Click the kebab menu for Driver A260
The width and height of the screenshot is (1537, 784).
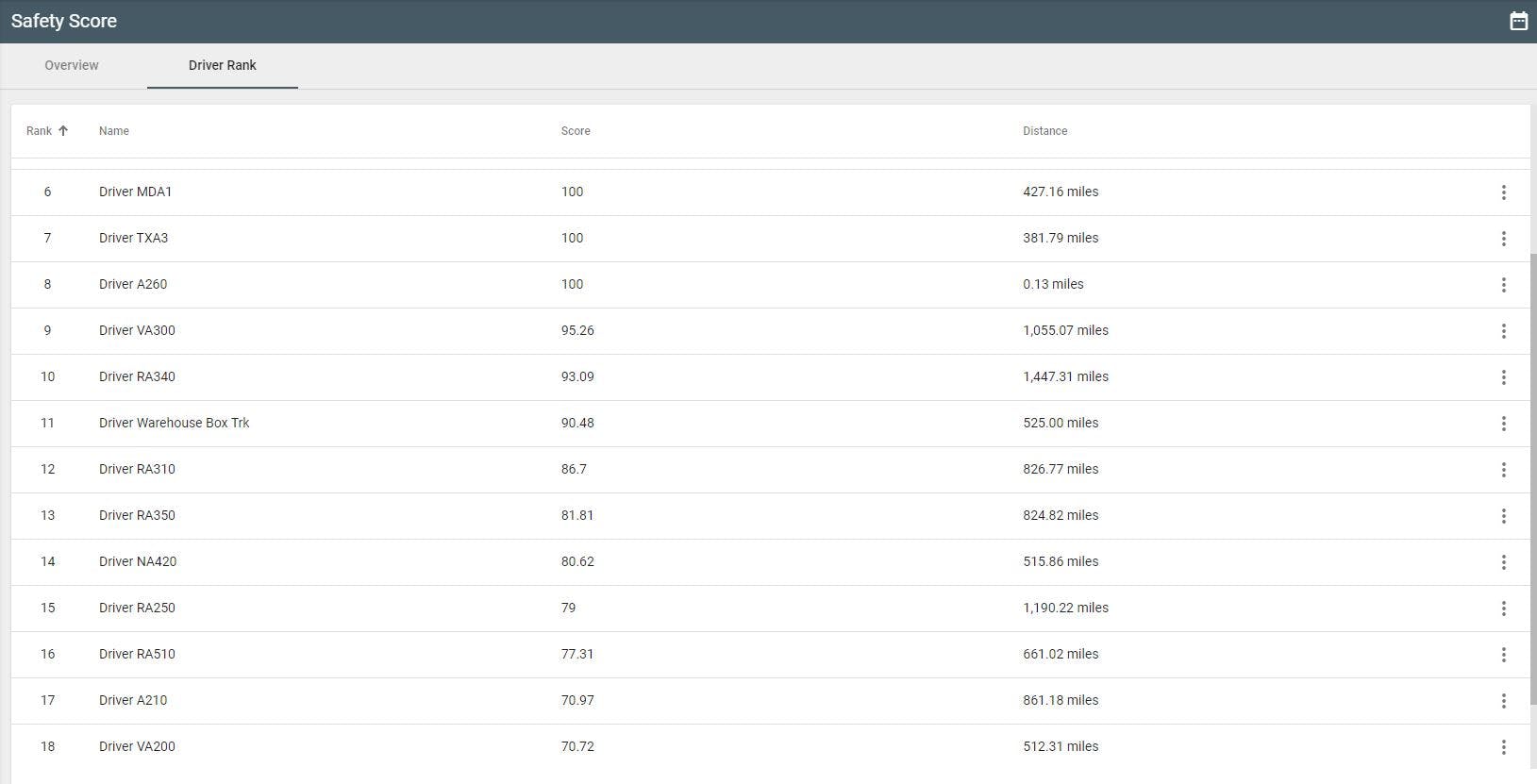coord(1503,285)
